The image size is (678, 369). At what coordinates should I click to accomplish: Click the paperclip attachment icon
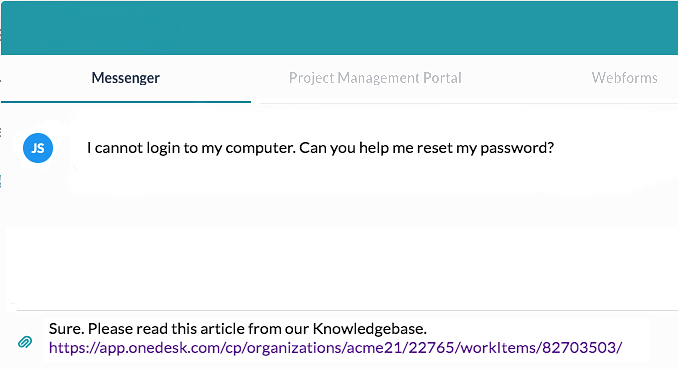point(25,342)
